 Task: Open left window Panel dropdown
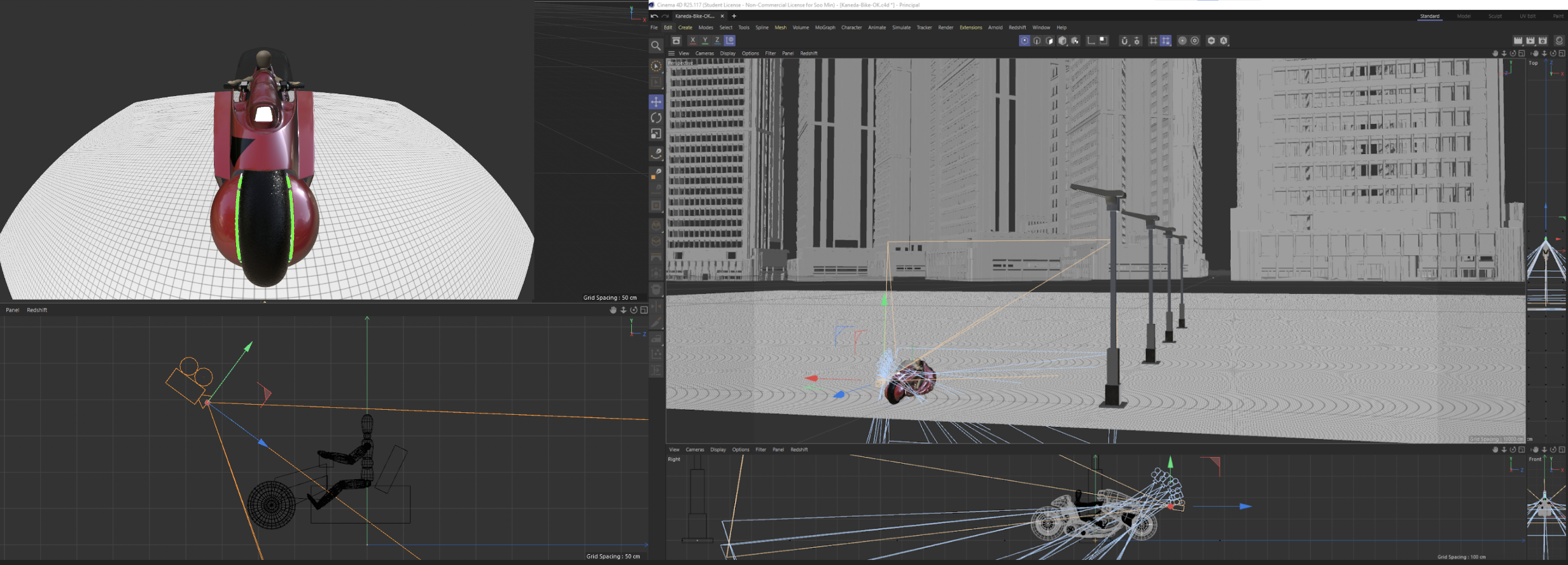pyautogui.click(x=12, y=310)
